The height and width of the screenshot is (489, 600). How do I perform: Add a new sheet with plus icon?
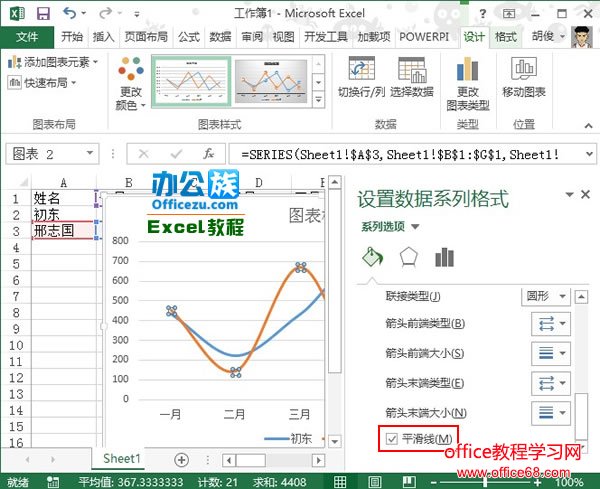pyautogui.click(x=182, y=460)
